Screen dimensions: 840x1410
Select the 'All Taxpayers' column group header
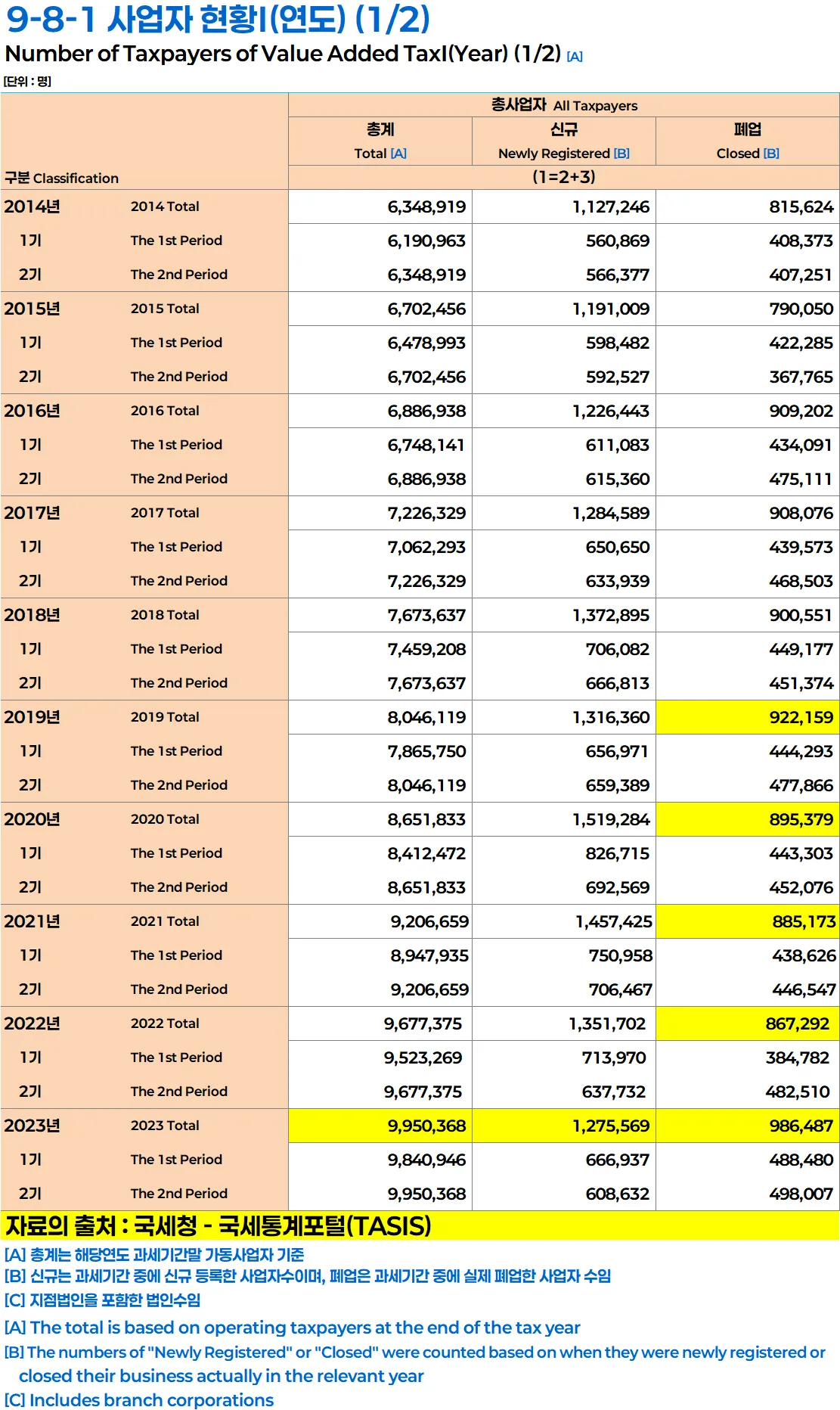(564, 105)
